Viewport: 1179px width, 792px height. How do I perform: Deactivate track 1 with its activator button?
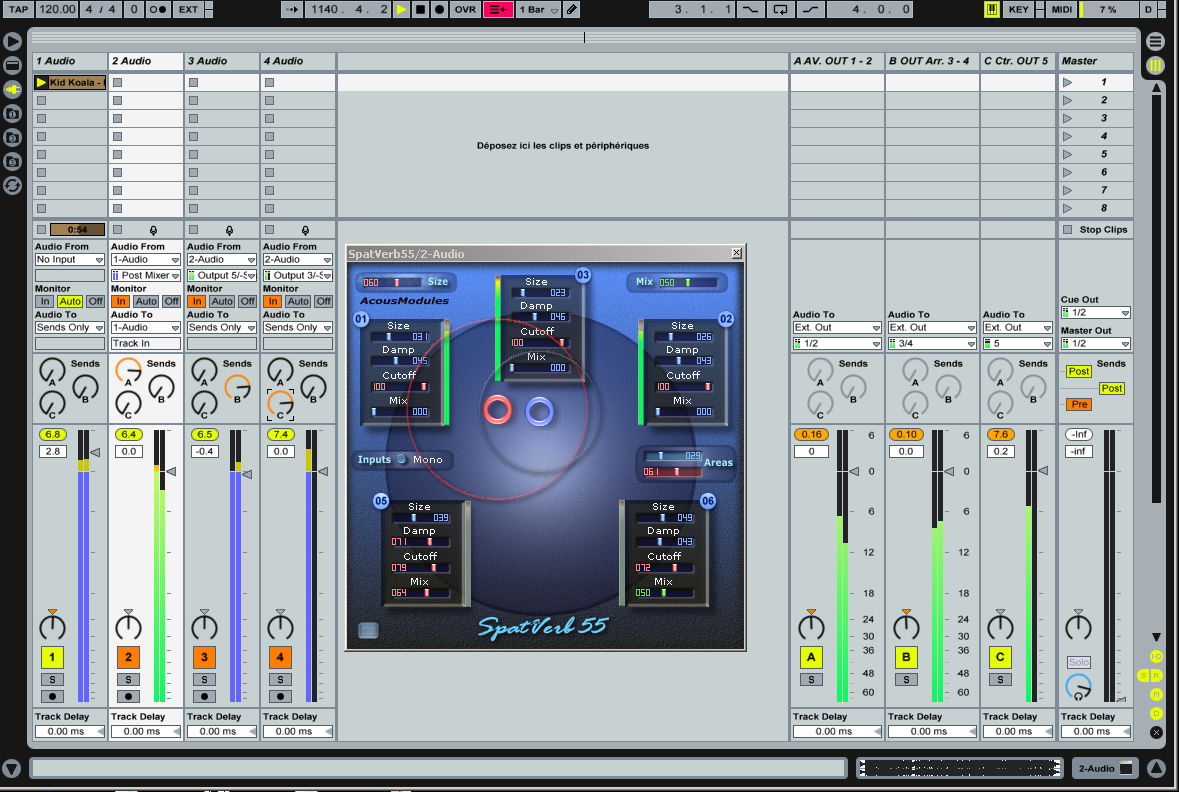pos(52,657)
